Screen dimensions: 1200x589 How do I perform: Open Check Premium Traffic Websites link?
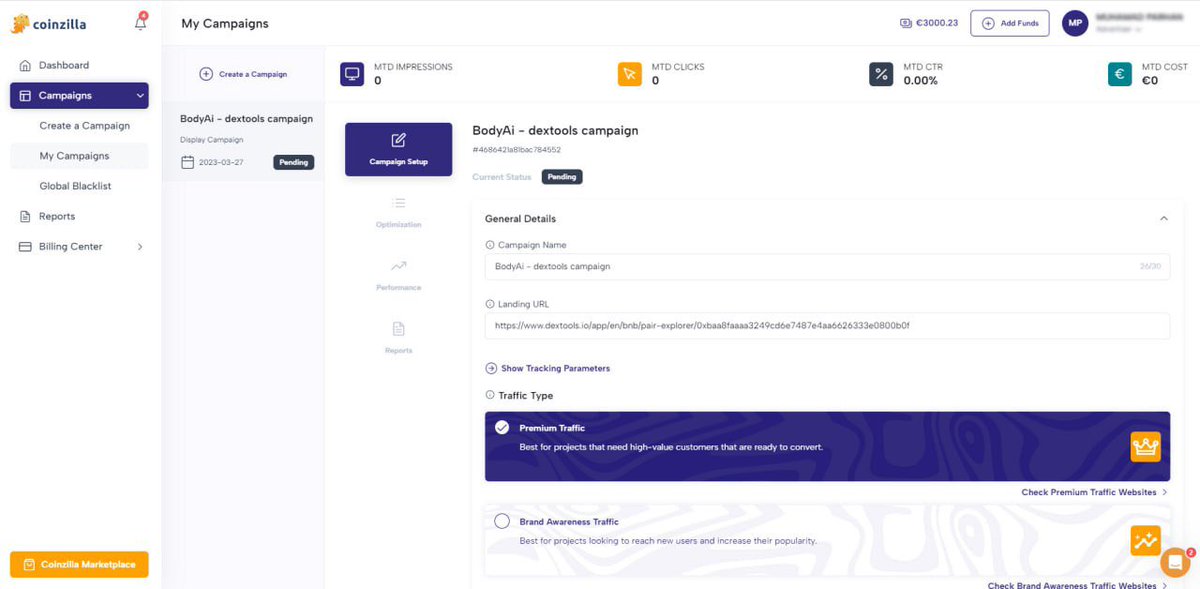pos(1094,492)
